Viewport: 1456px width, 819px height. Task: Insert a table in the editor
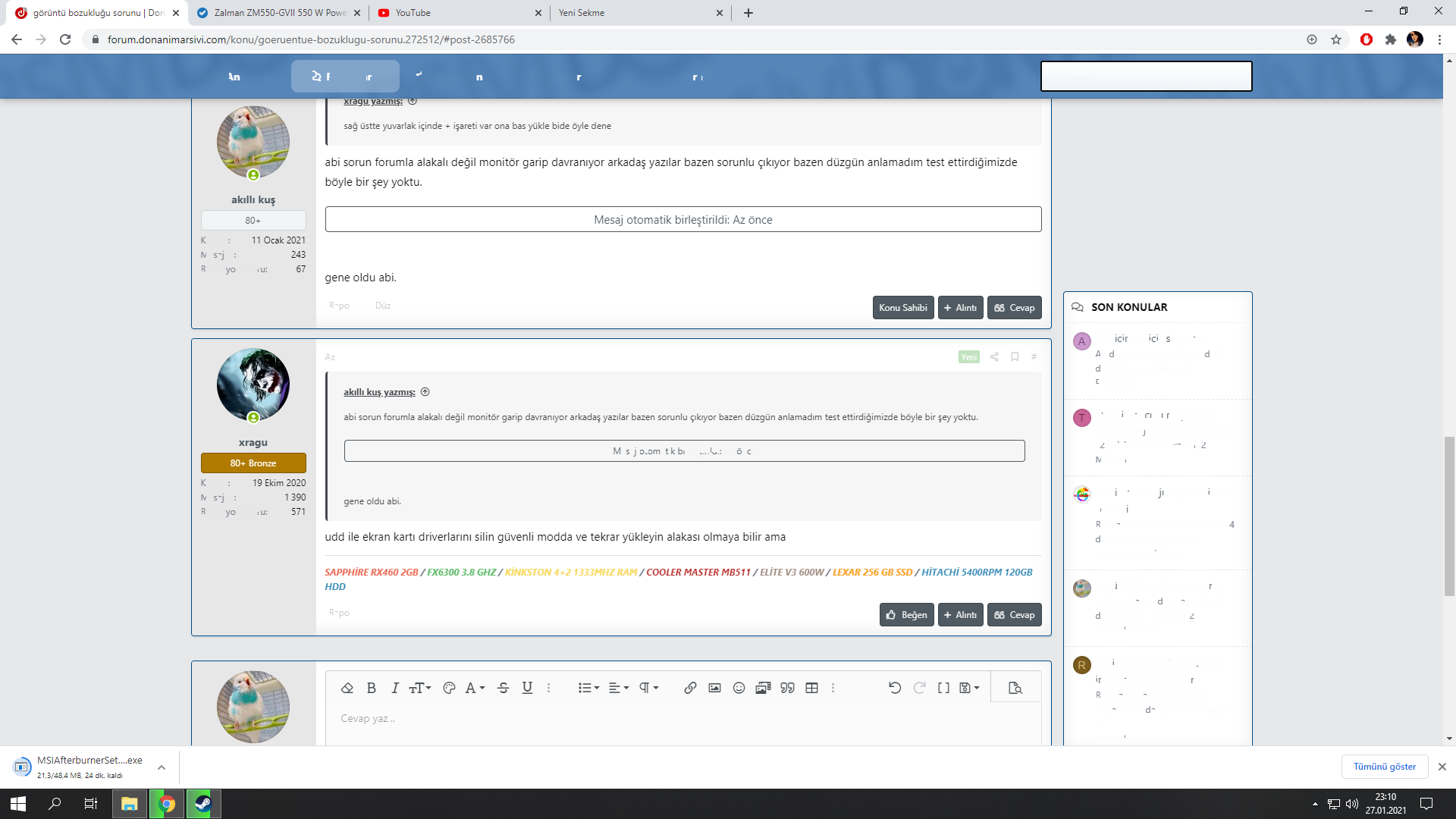811,688
